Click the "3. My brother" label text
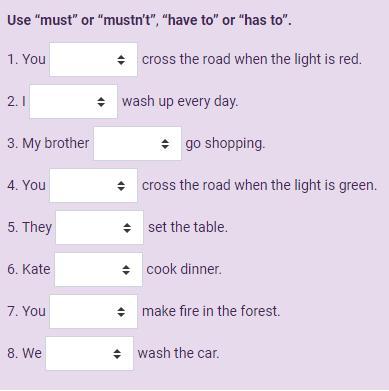The width and height of the screenshot is (389, 391). (x=48, y=143)
